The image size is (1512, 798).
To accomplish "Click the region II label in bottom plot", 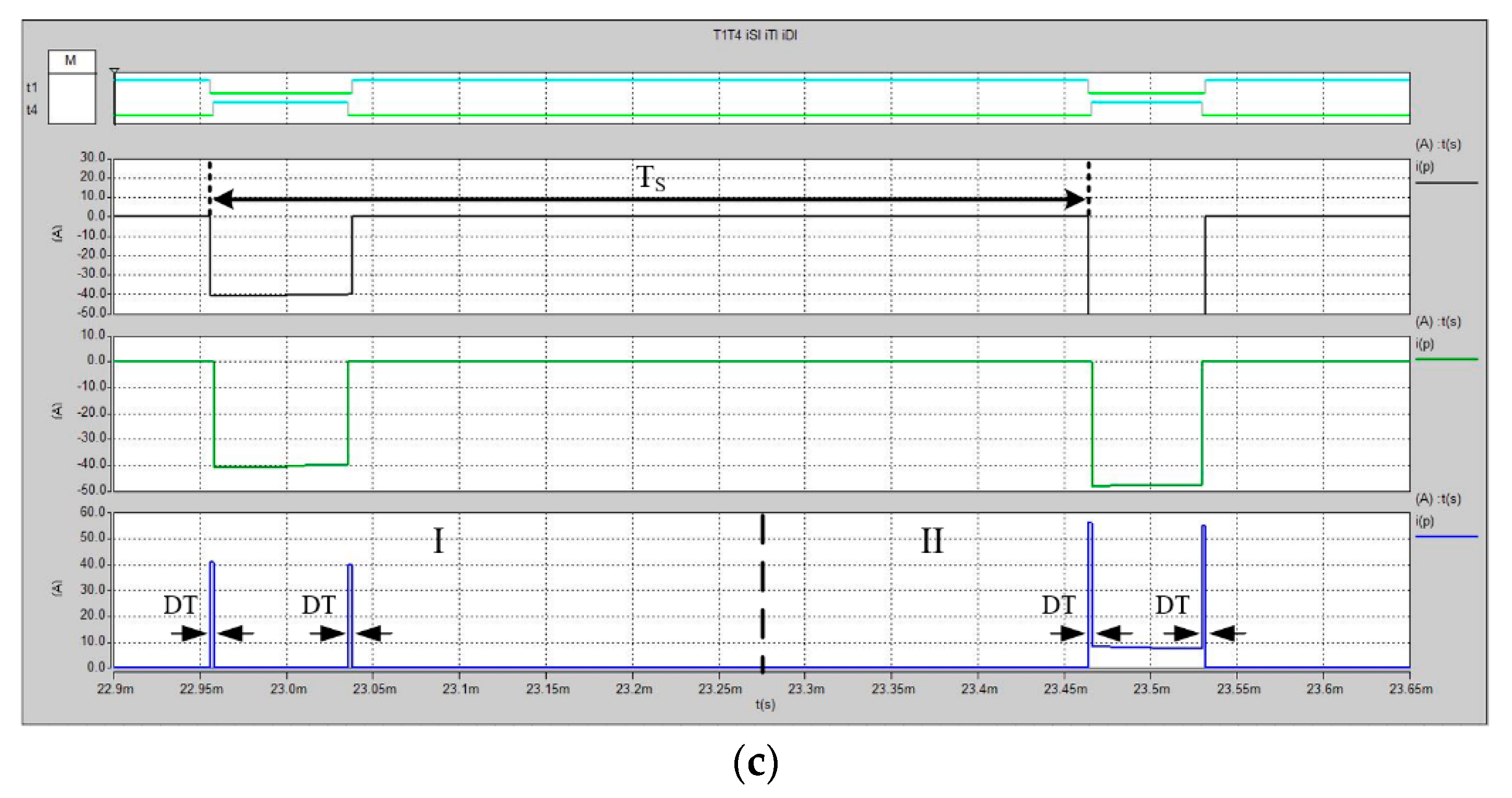I will pyautogui.click(x=932, y=541).
